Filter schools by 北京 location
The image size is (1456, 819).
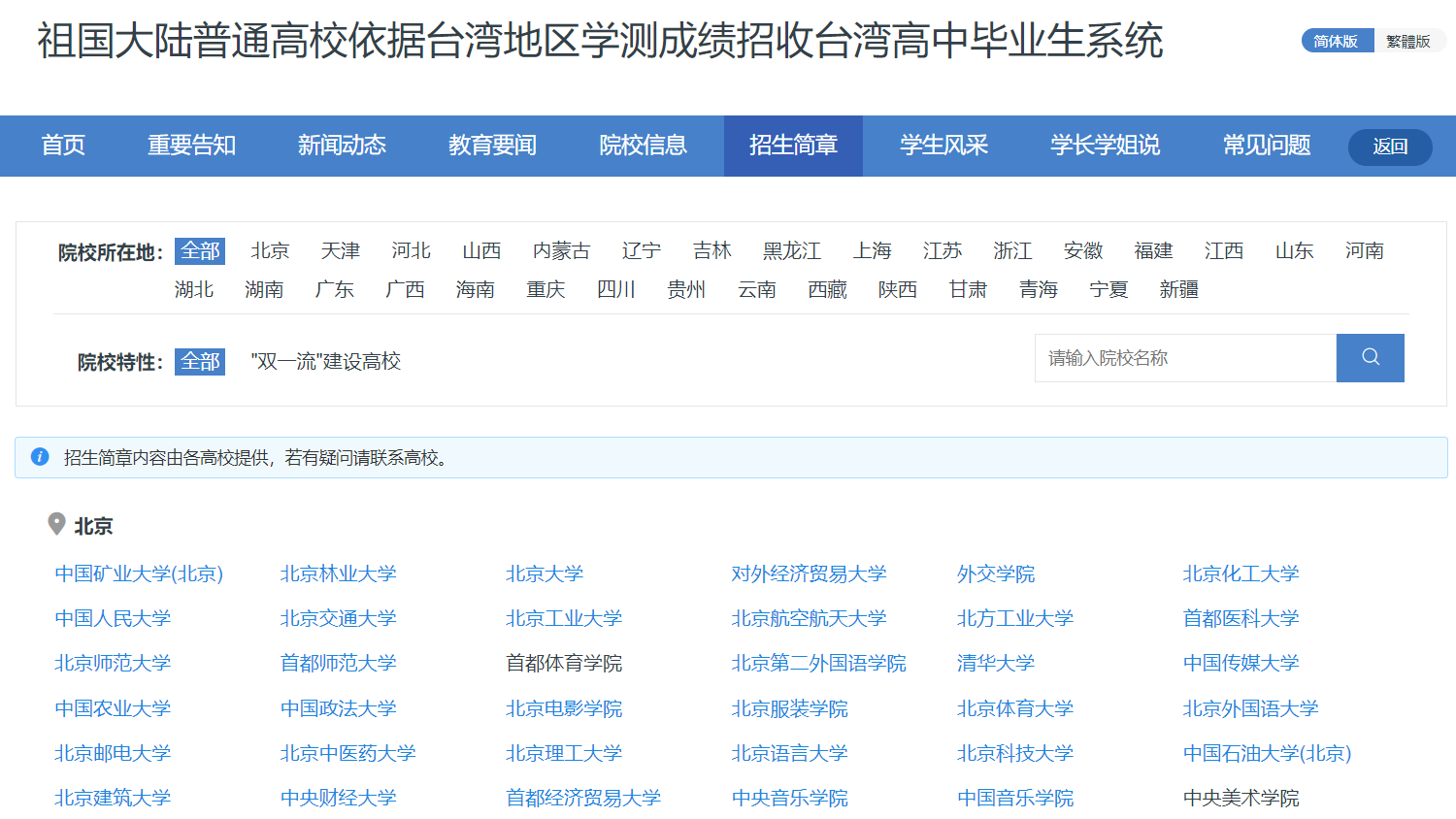tap(270, 251)
